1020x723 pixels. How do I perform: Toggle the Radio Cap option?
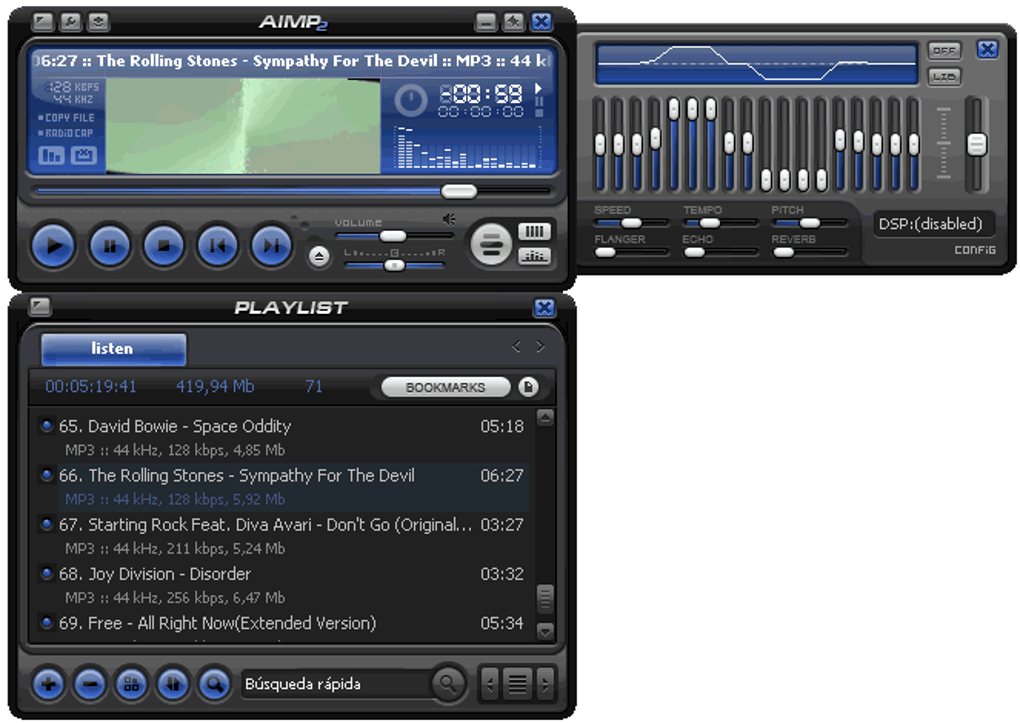coord(66,133)
